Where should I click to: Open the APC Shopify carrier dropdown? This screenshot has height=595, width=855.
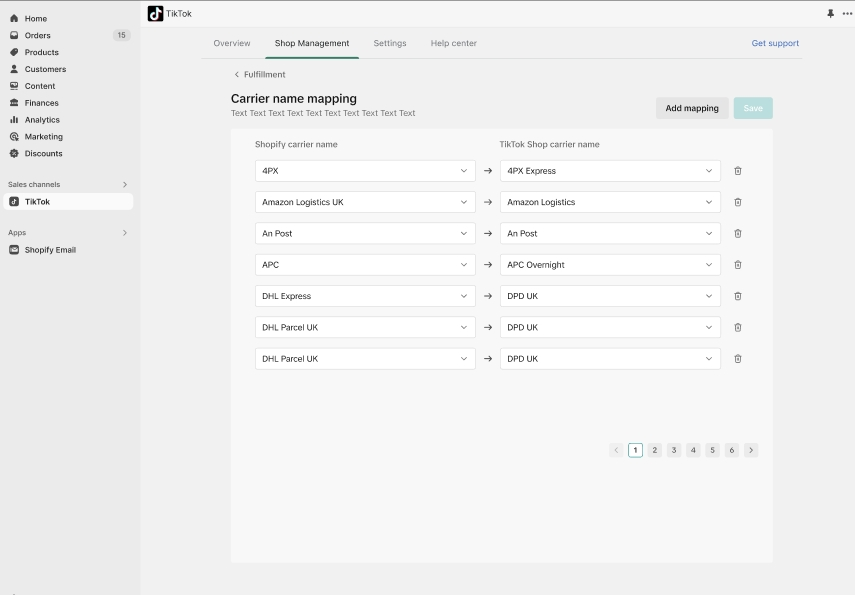(x=365, y=265)
